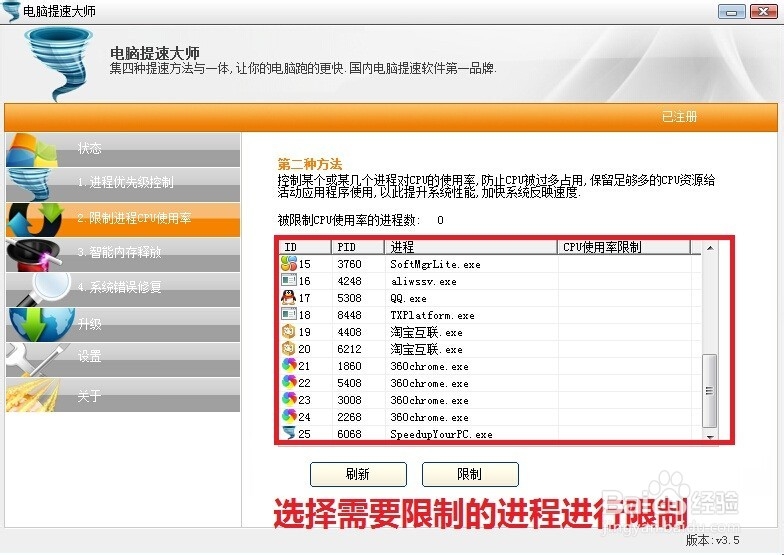The width and height of the screenshot is (784, 555).
Task: Minimize the 电脑提速大师 window
Action: pos(732,11)
